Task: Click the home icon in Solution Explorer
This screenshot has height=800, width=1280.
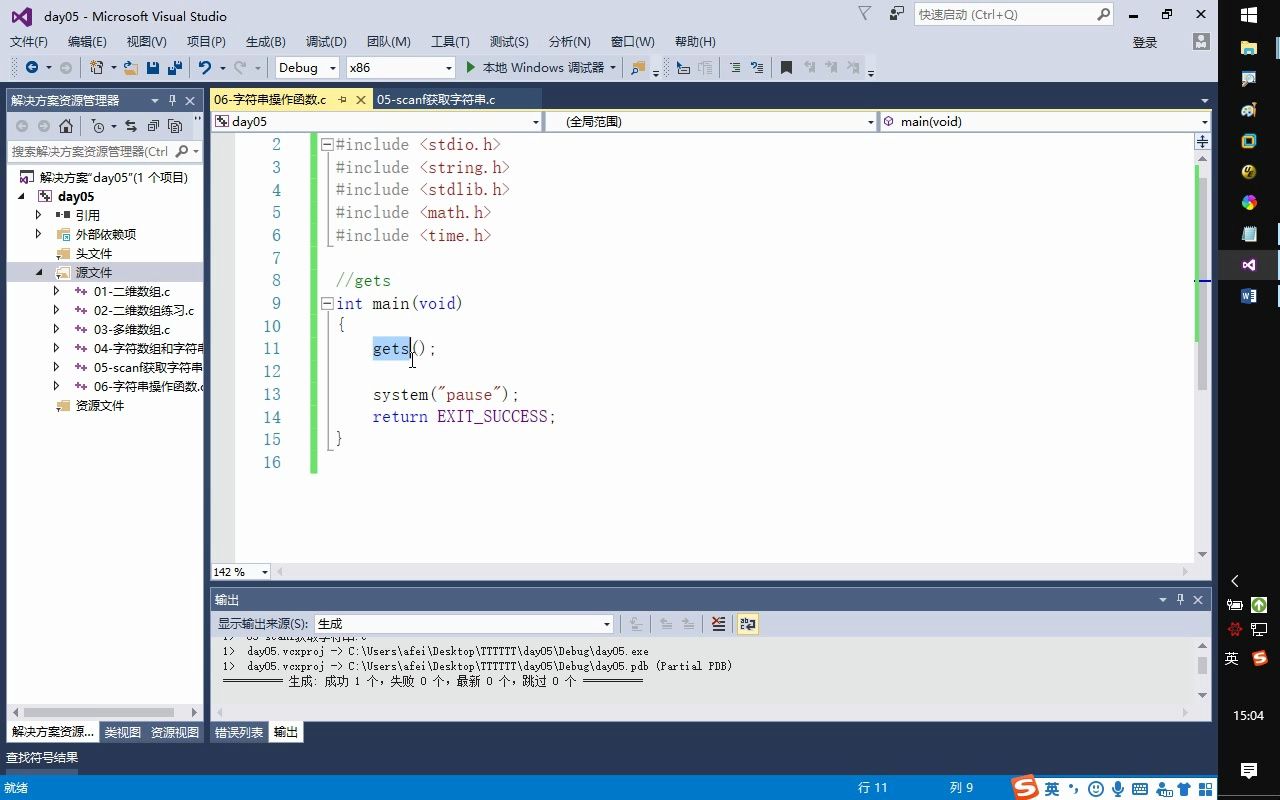Action: click(66, 126)
